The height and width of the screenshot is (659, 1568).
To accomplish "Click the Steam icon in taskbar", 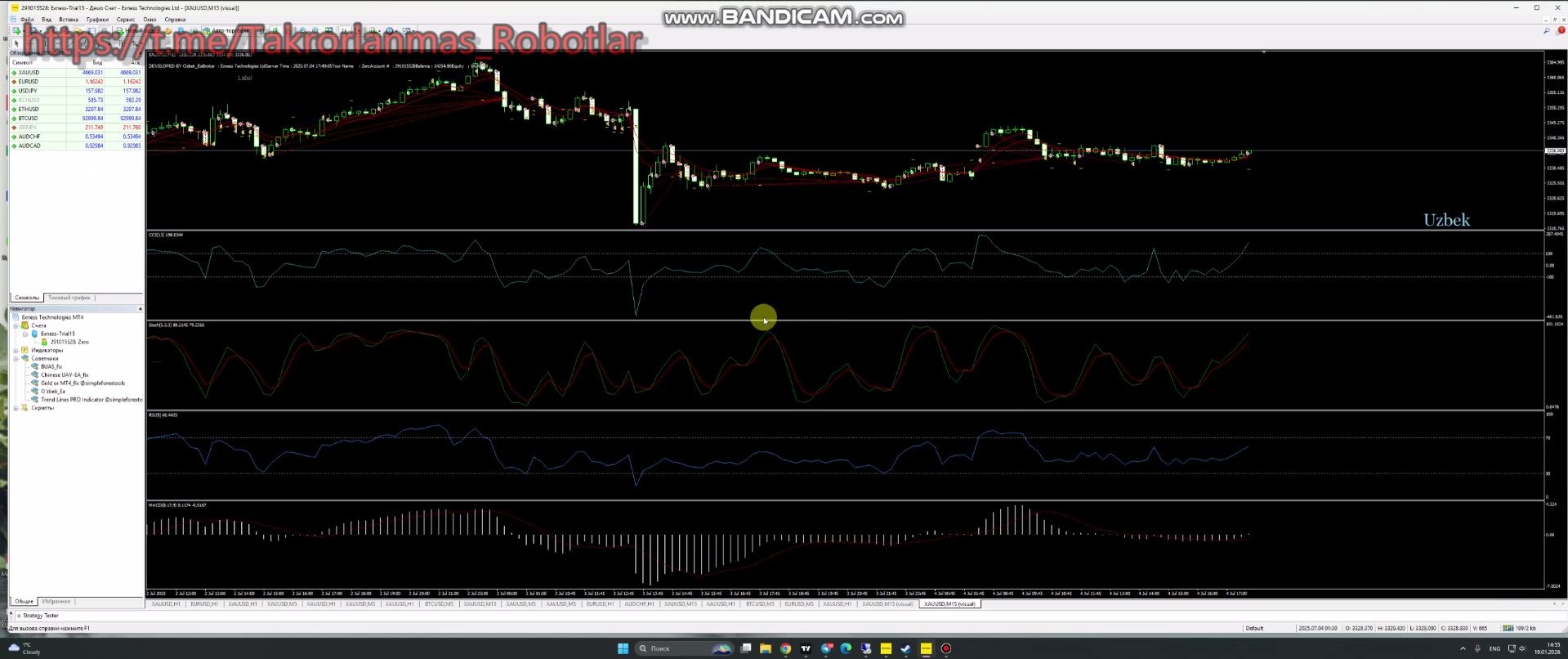I will click(x=905, y=648).
